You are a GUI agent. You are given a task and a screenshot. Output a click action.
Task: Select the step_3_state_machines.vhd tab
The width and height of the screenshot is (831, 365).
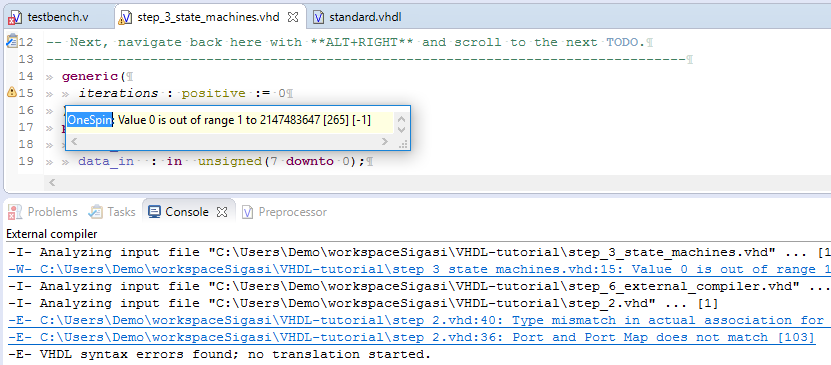tap(208, 17)
